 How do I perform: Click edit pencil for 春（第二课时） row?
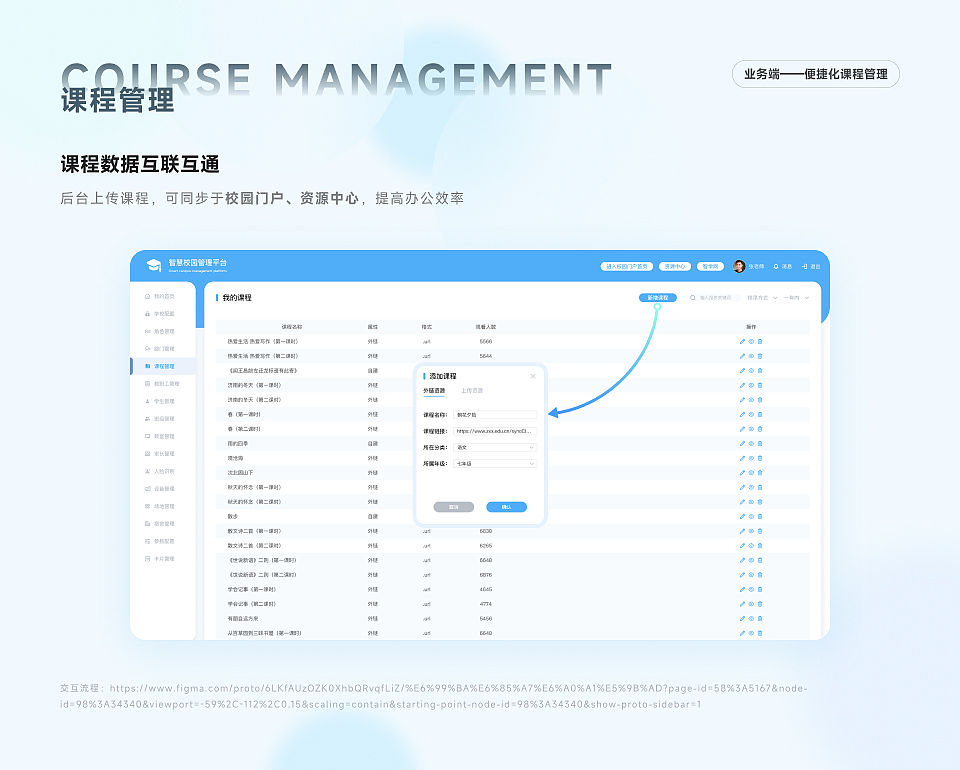(742, 429)
